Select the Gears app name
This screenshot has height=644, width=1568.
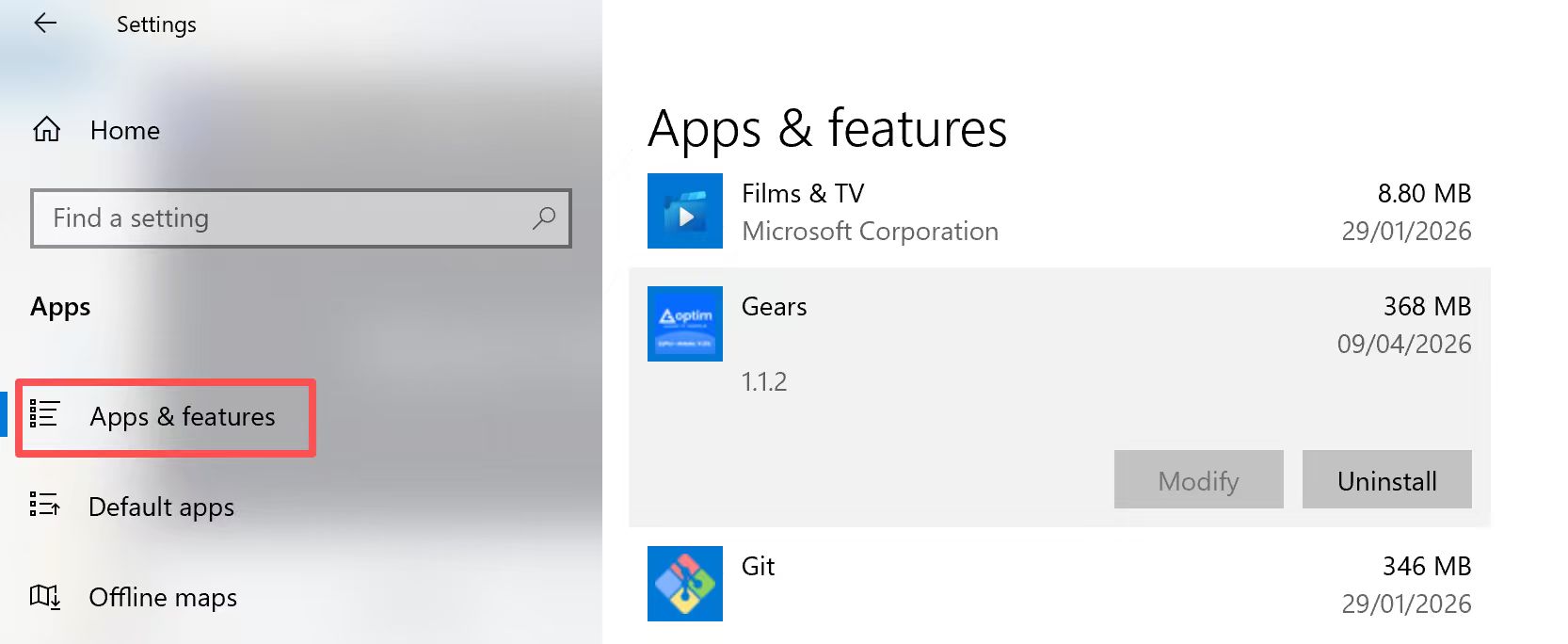(774, 307)
